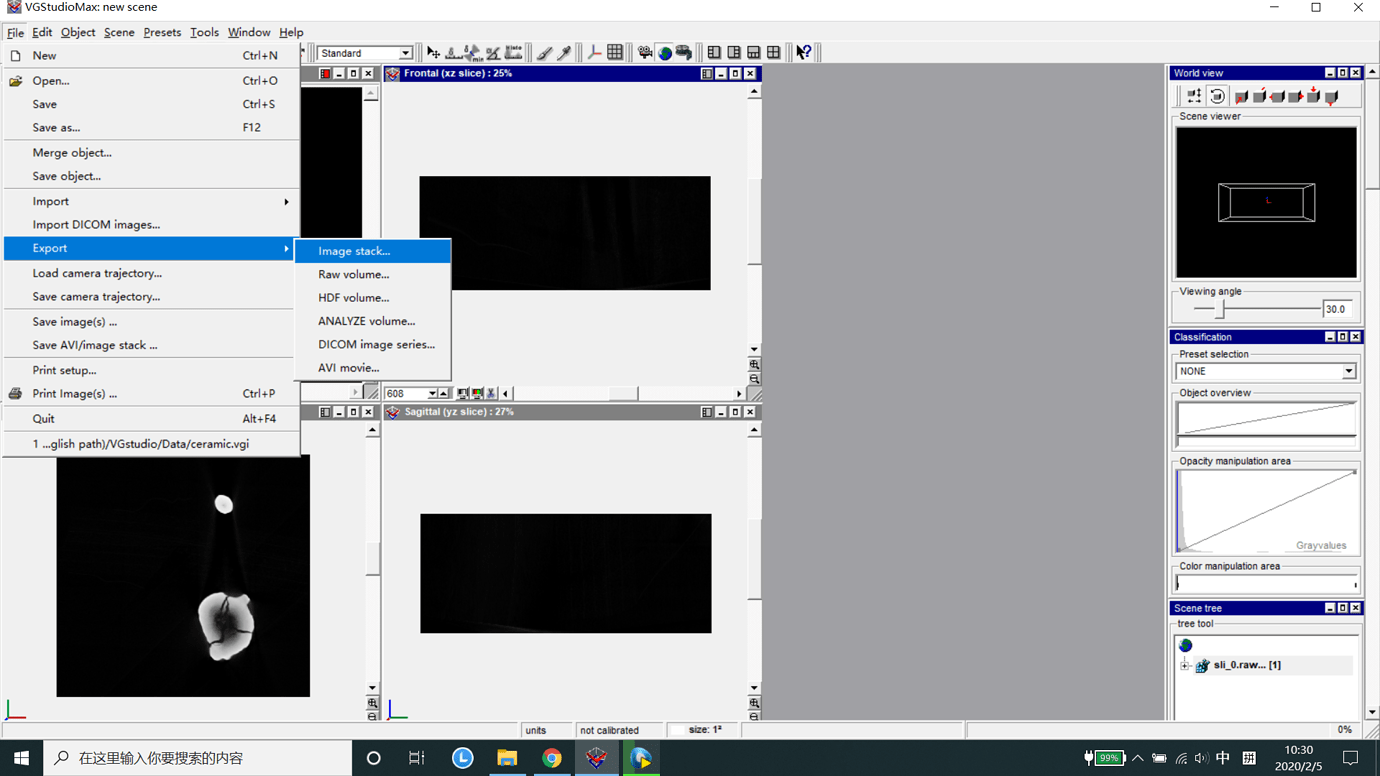This screenshot has height=776, width=1380.
Task: Open recent file ceramic.vgi
Action: 140,443
